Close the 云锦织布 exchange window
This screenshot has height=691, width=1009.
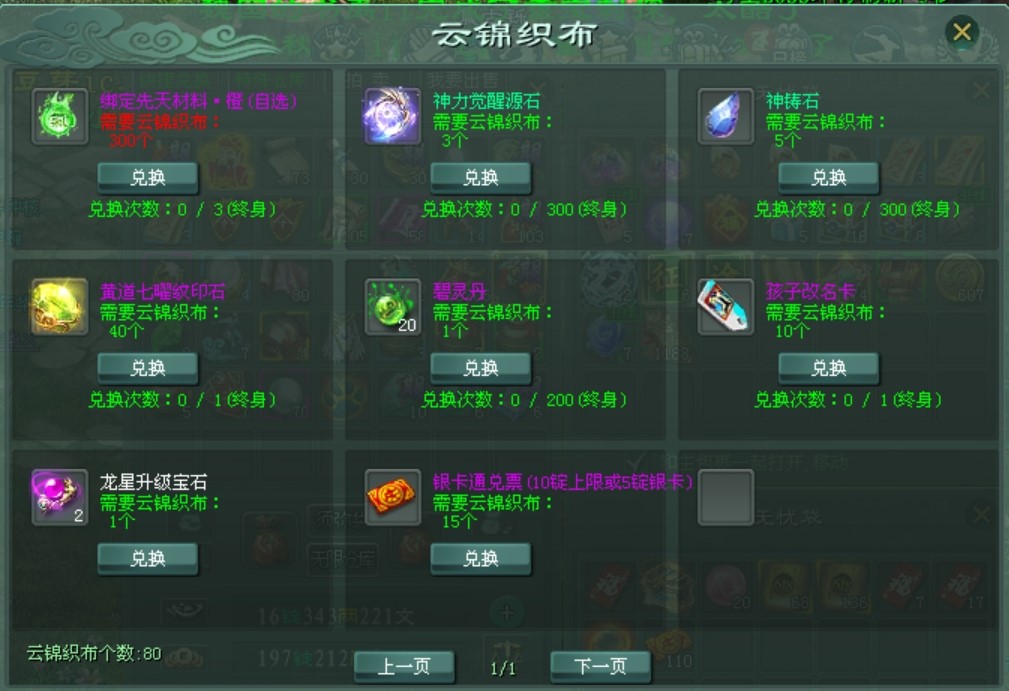[962, 32]
